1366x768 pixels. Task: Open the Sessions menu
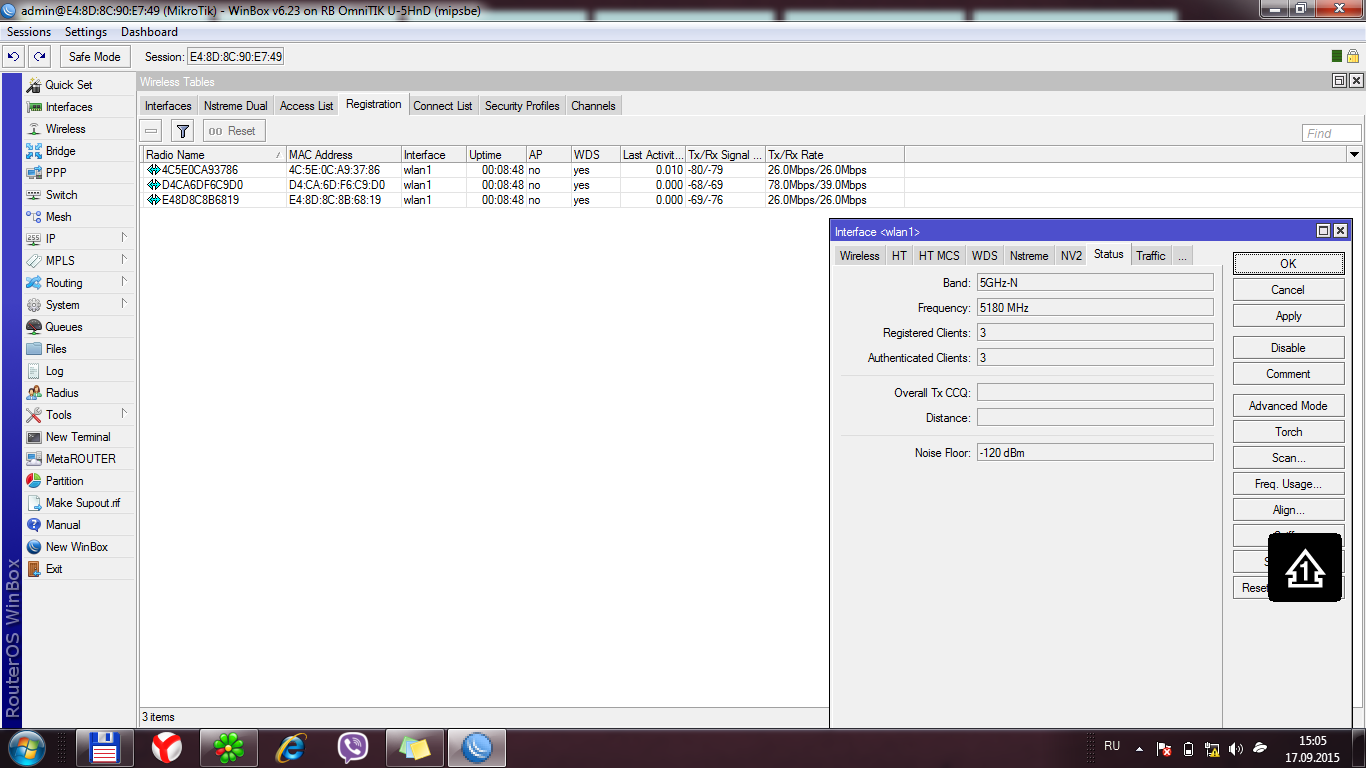[x=29, y=32]
